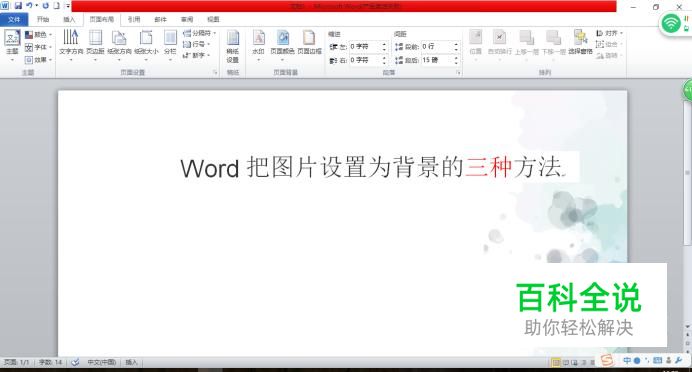Open the Undo history dropdown arrow
Image resolution: width=692 pixels, height=372 pixels.
click(x=37, y=6)
